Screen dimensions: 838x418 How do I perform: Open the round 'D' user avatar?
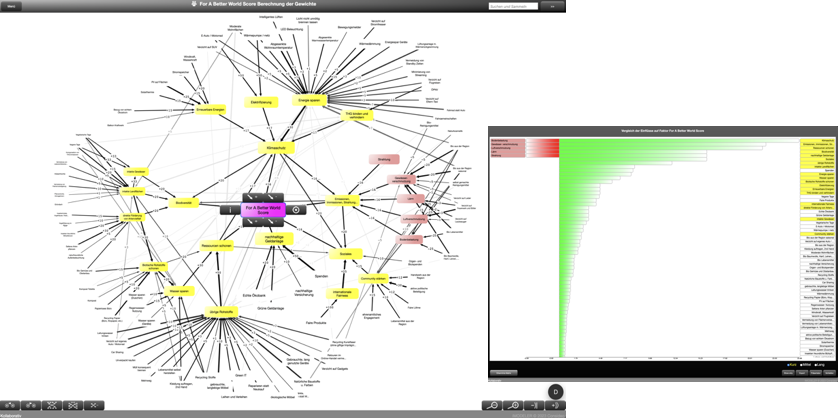click(x=555, y=392)
